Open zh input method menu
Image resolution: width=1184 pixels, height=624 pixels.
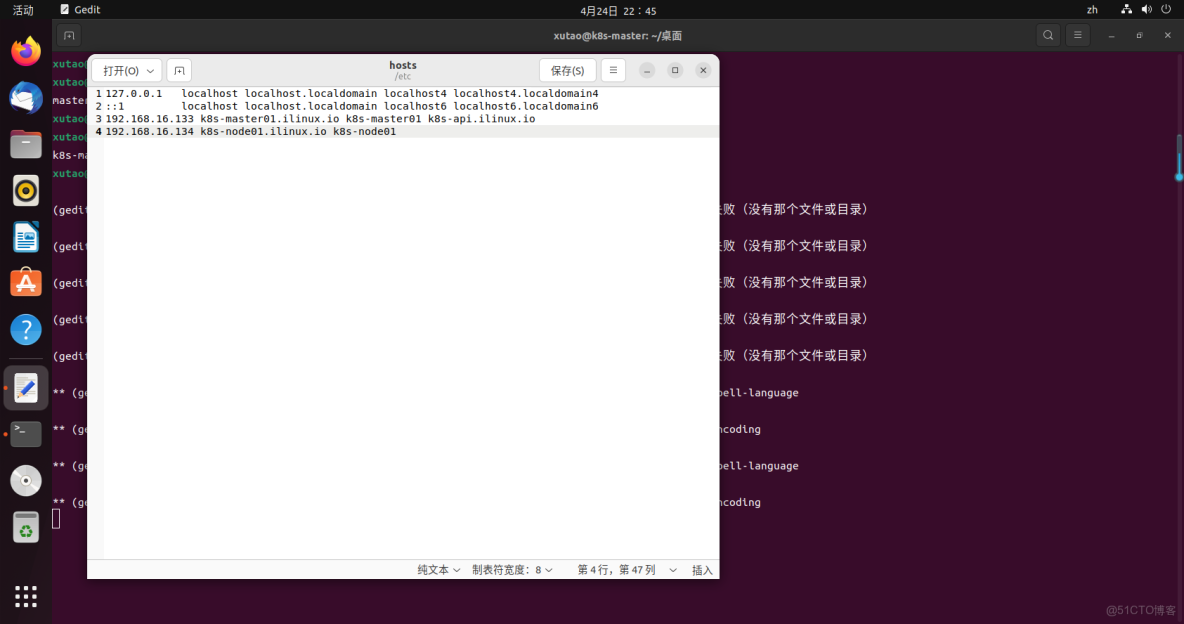click(1092, 10)
